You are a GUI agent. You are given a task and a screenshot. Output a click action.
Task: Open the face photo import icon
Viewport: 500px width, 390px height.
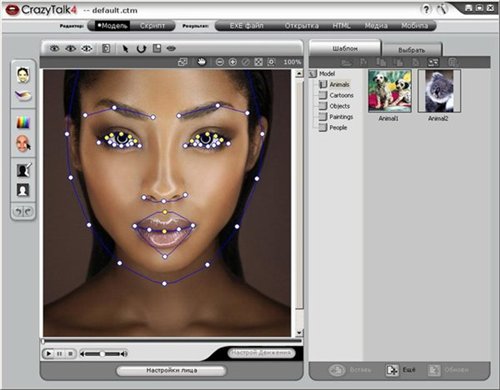pyautogui.click(x=23, y=75)
